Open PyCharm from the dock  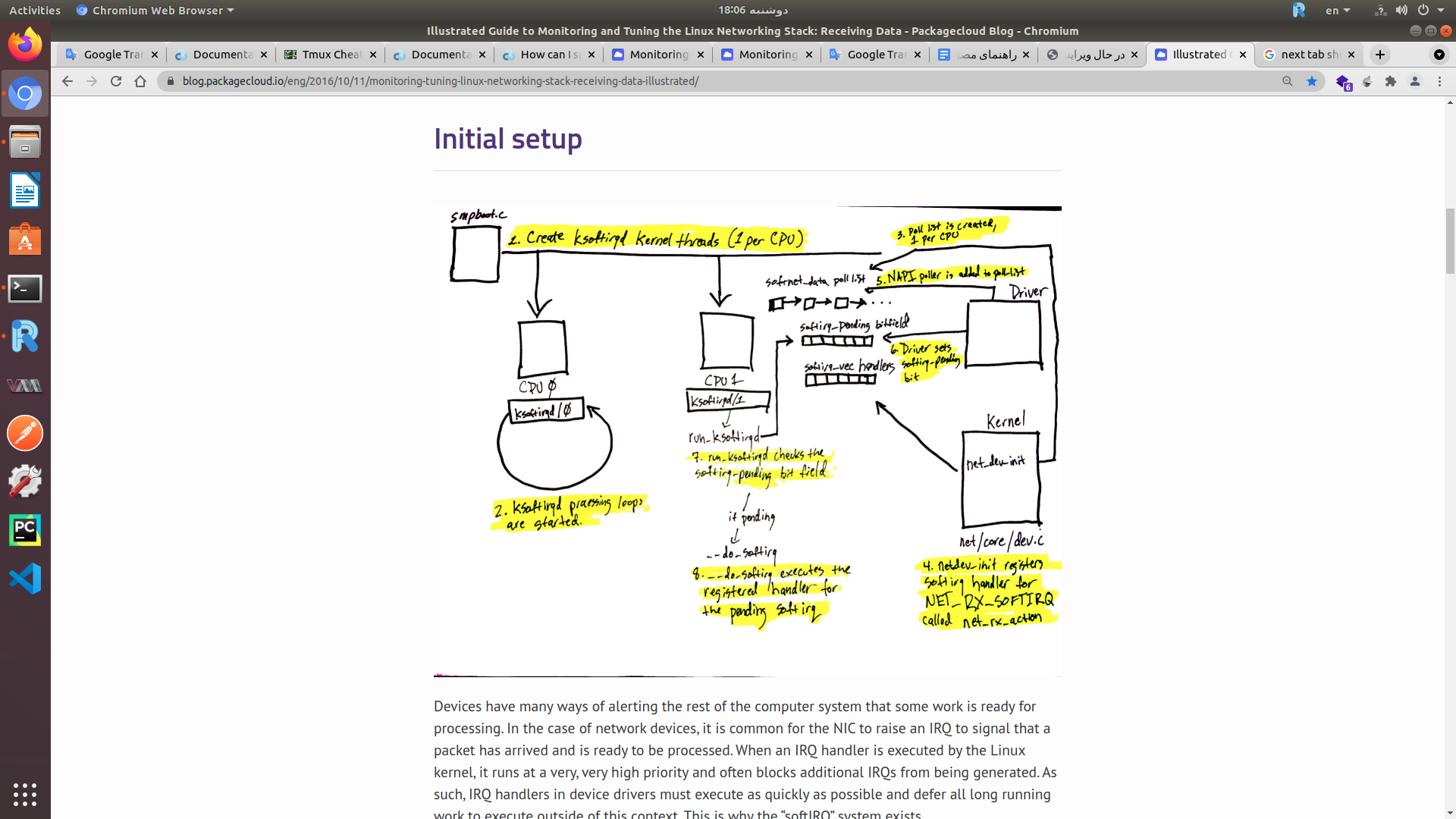pos(25,530)
